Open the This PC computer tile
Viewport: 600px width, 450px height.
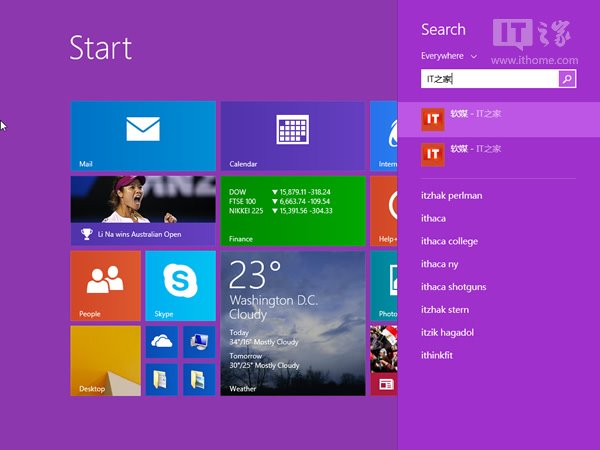click(x=198, y=342)
